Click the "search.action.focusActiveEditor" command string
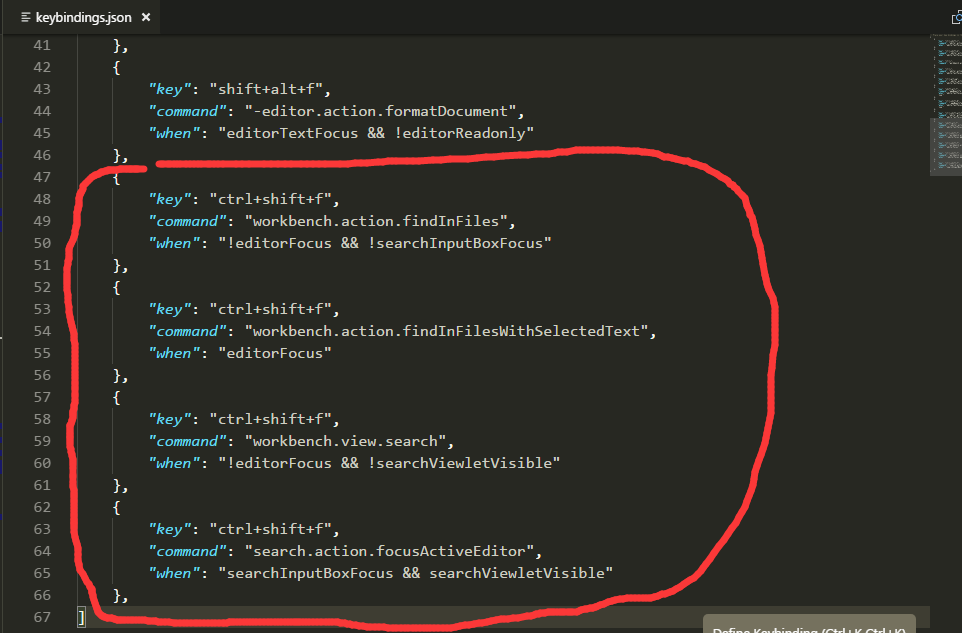Image resolution: width=962 pixels, height=633 pixels. 390,551
